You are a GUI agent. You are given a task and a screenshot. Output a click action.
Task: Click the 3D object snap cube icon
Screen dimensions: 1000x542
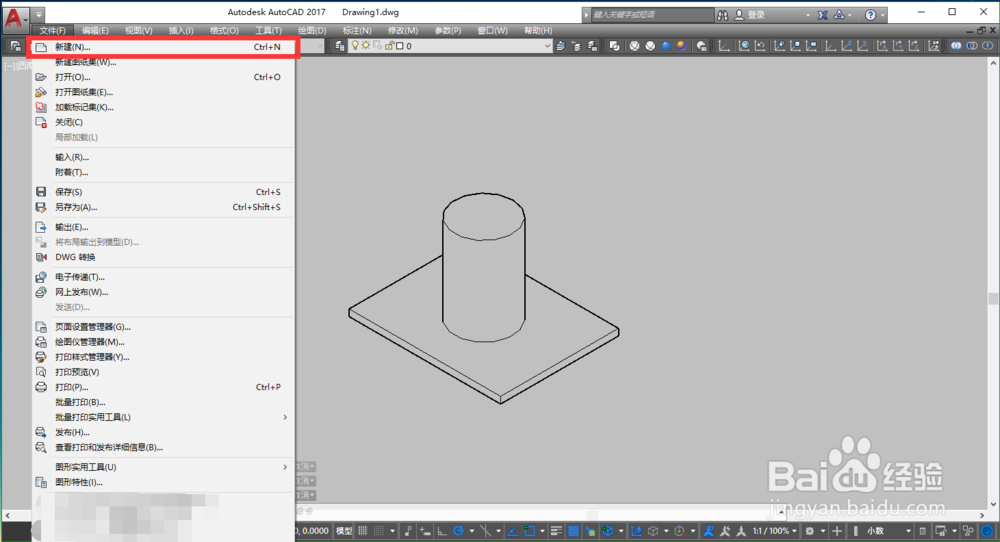coord(607,531)
